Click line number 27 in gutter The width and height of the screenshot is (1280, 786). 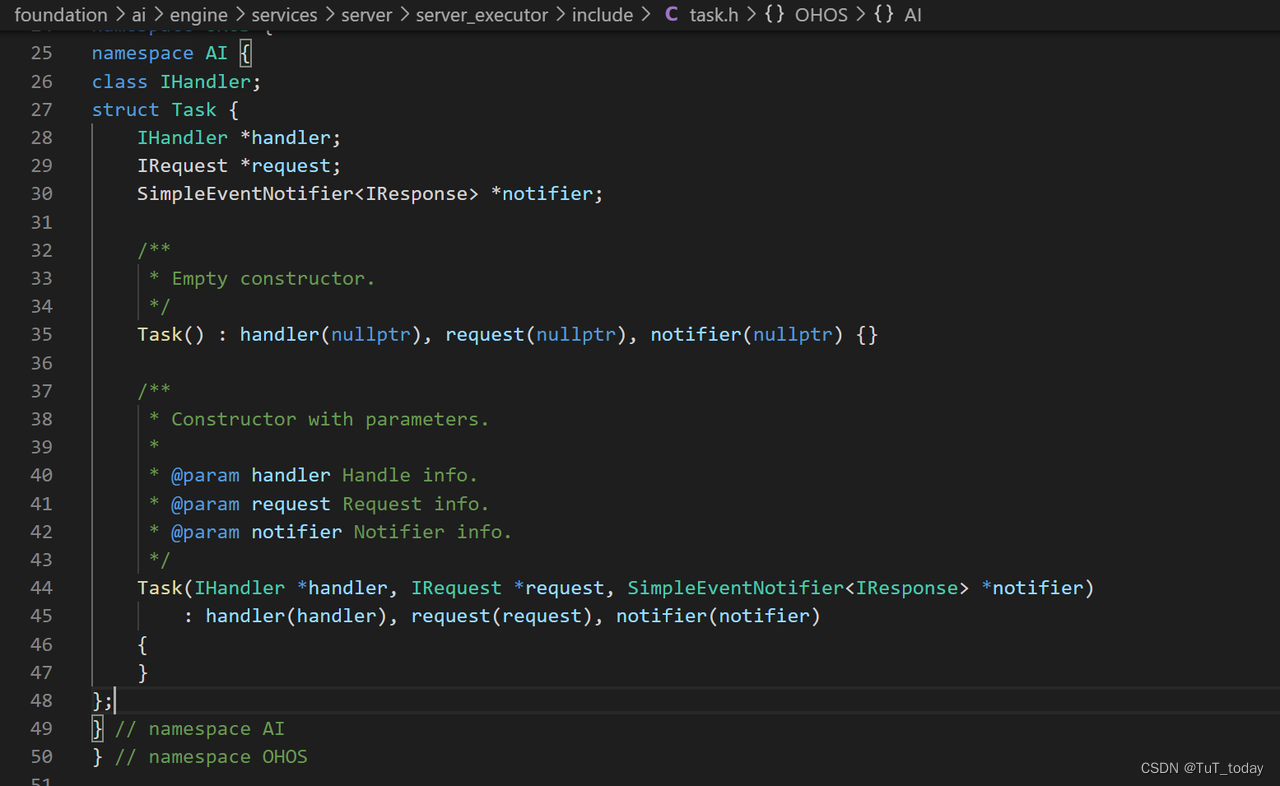(41, 109)
